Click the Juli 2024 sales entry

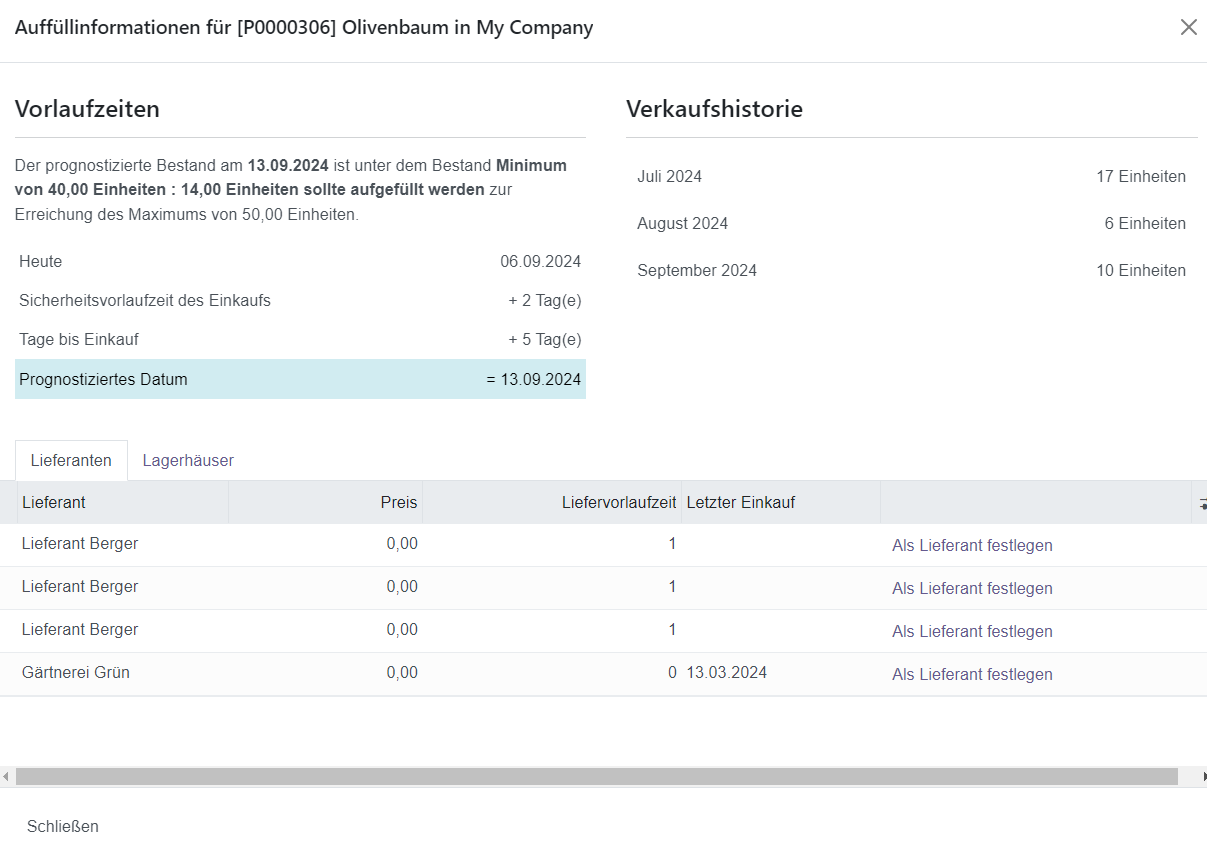[x=911, y=177]
